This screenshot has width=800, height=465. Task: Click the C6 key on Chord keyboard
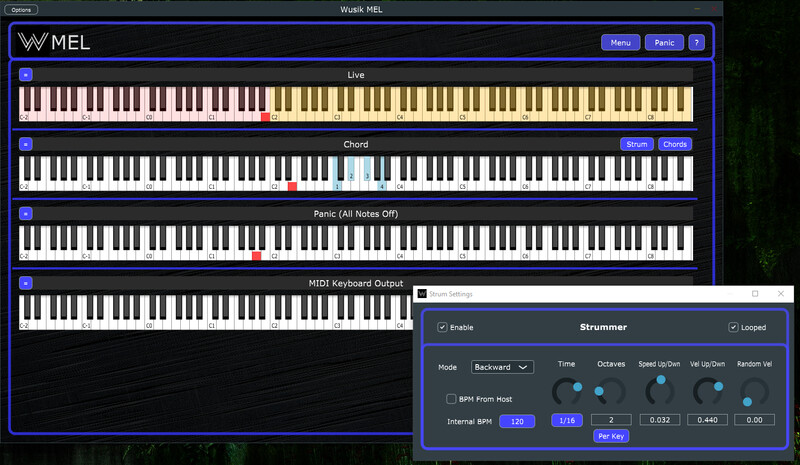[x=526, y=186]
